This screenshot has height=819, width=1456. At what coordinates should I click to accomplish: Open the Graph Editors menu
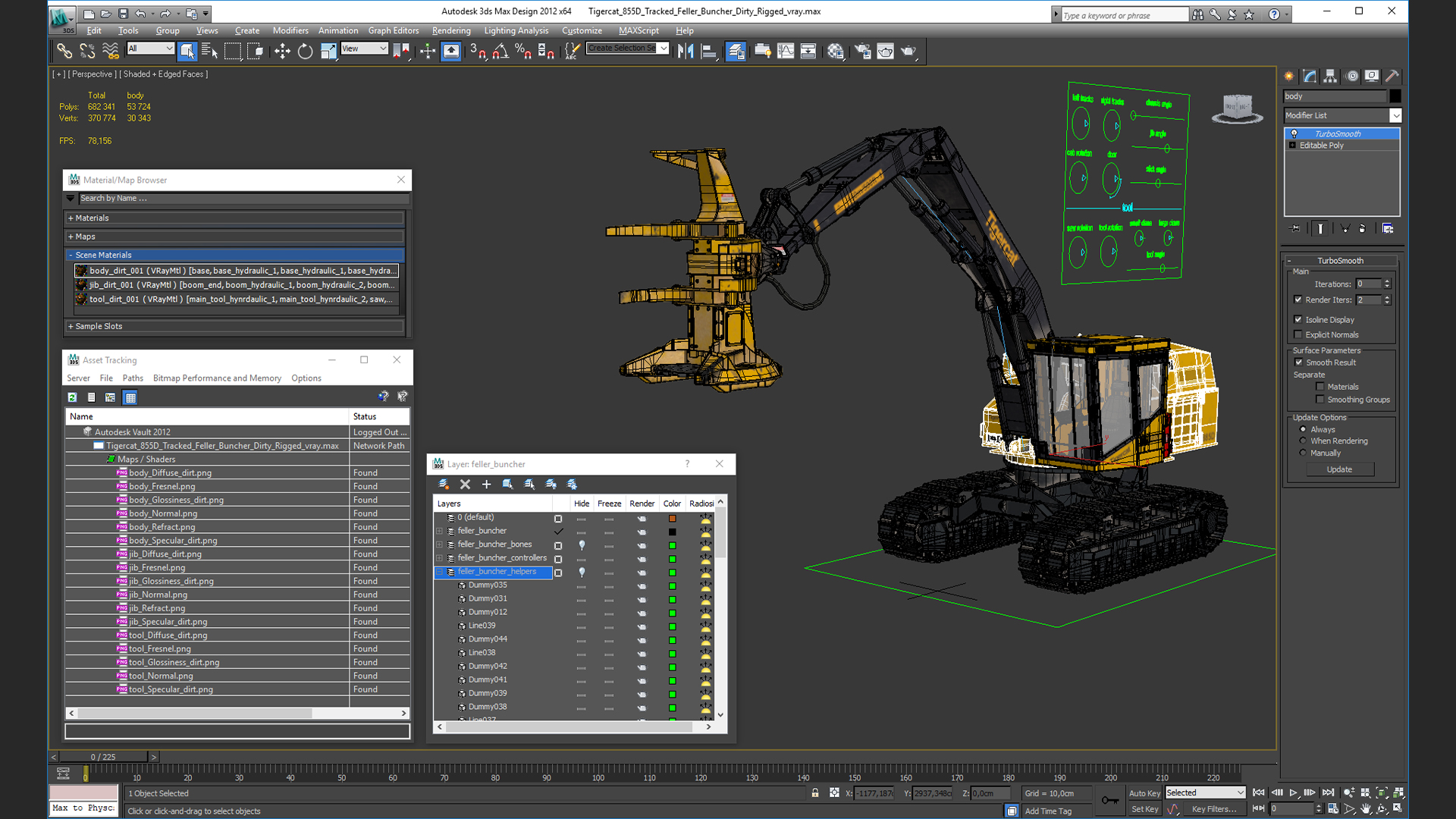(x=394, y=30)
